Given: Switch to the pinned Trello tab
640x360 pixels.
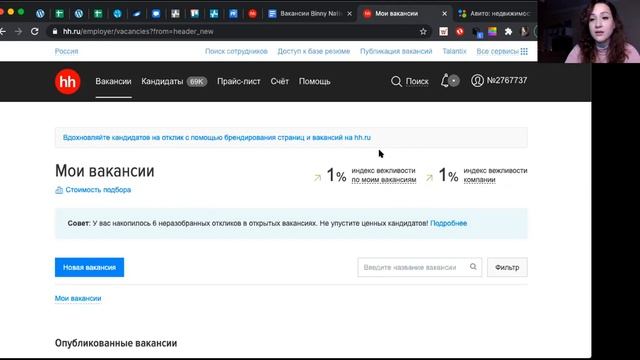Looking at the screenshot, I should click(x=195, y=13).
